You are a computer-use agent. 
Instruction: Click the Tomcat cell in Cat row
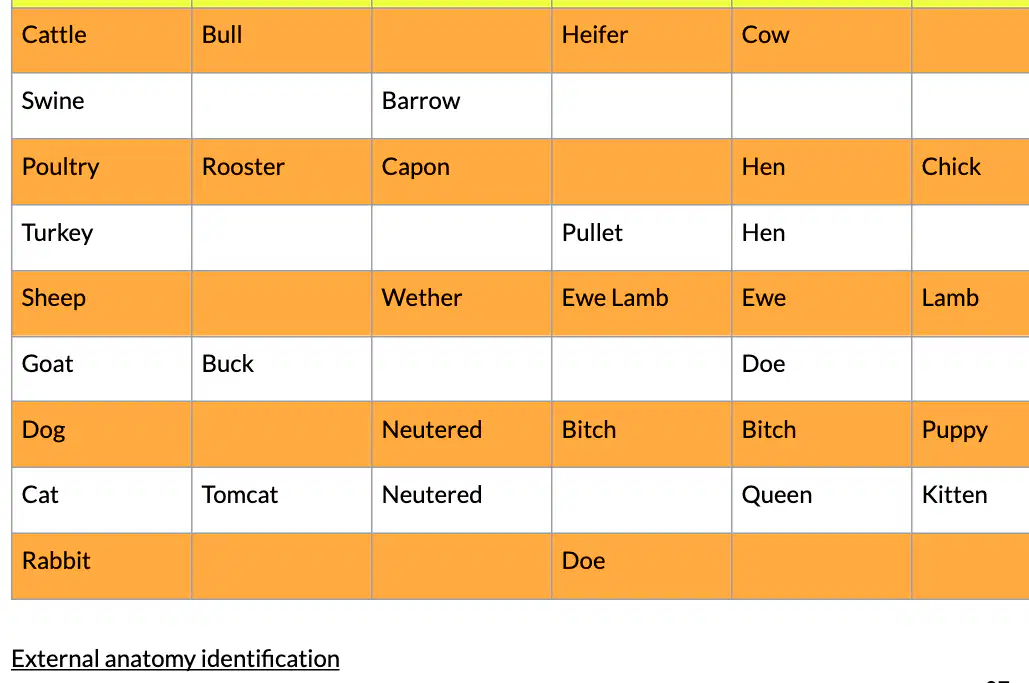(x=282, y=500)
